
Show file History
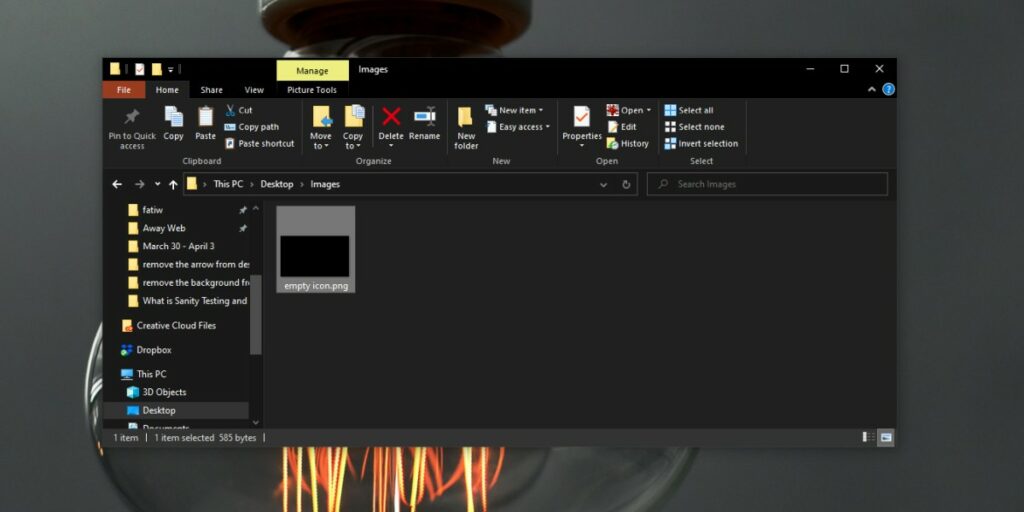coord(628,143)
